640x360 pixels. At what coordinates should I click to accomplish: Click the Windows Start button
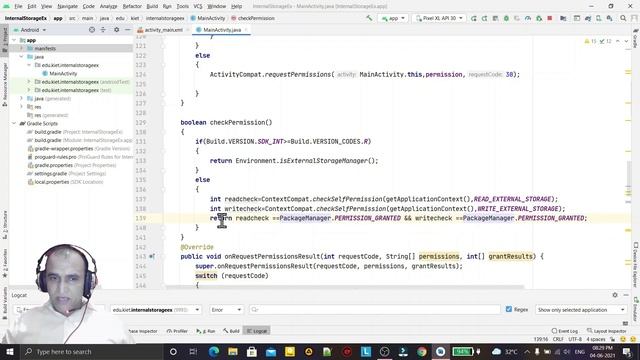coord(9,351)
